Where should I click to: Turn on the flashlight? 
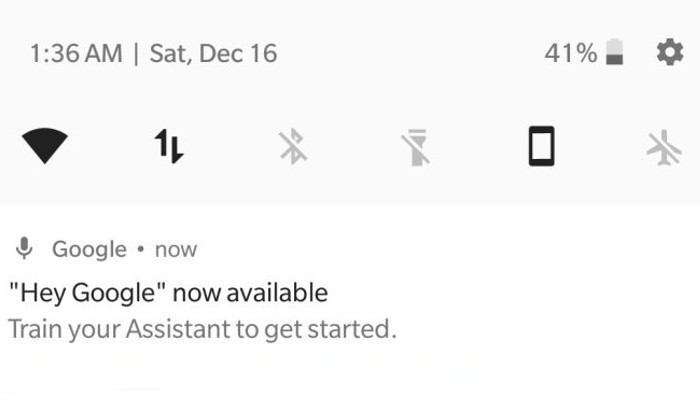pos(416,149)
